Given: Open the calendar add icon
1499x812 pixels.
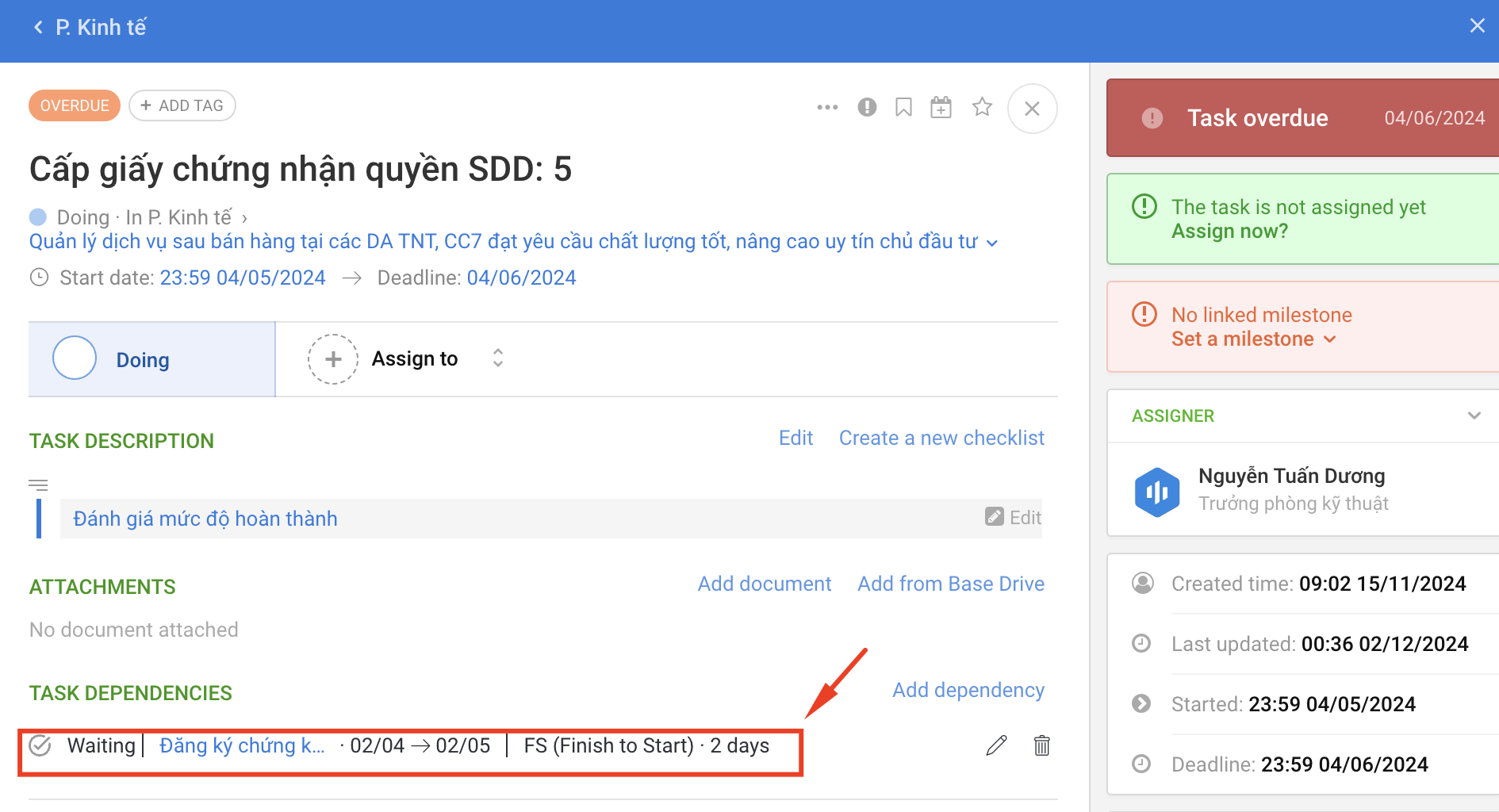Looking at the screenshot, I should 941,107.
